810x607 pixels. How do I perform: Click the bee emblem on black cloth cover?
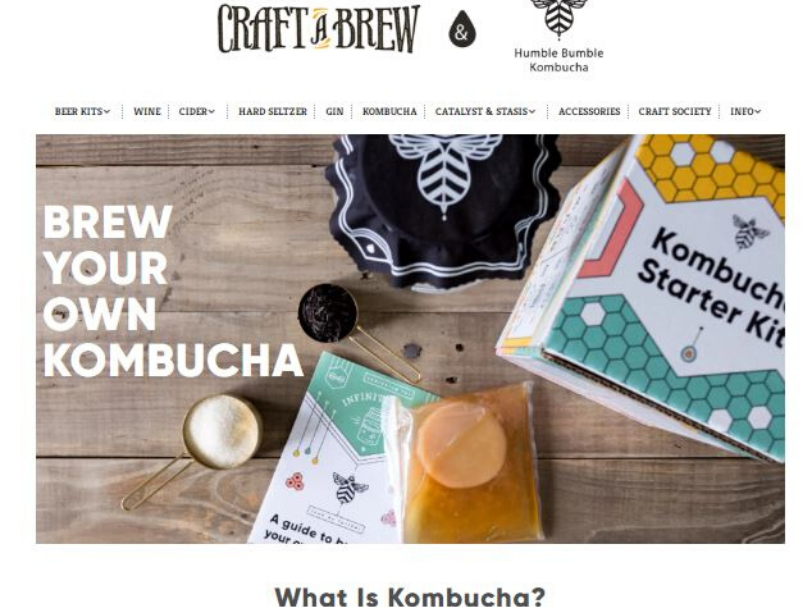(443, 173)
